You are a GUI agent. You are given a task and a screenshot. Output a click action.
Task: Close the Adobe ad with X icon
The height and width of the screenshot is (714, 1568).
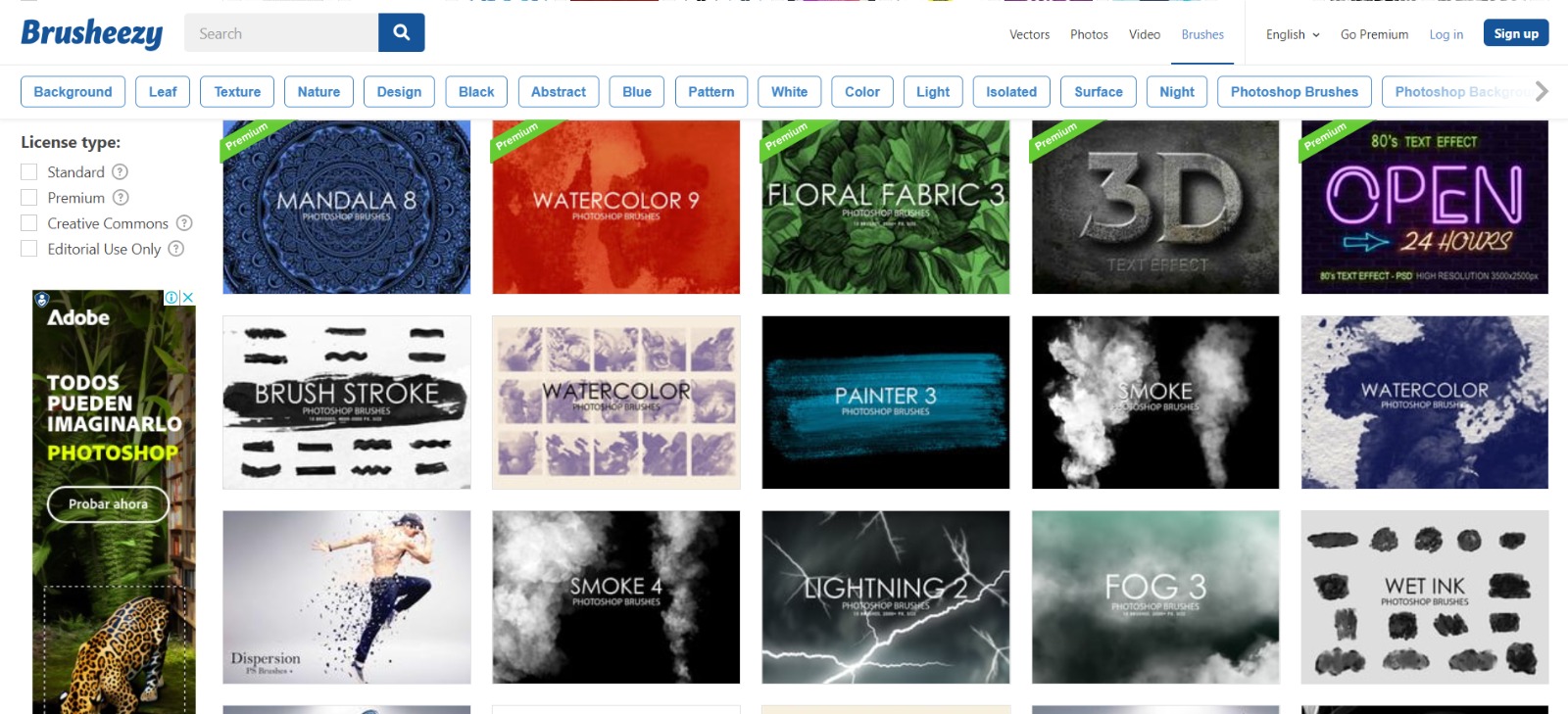tap(188, 297)
